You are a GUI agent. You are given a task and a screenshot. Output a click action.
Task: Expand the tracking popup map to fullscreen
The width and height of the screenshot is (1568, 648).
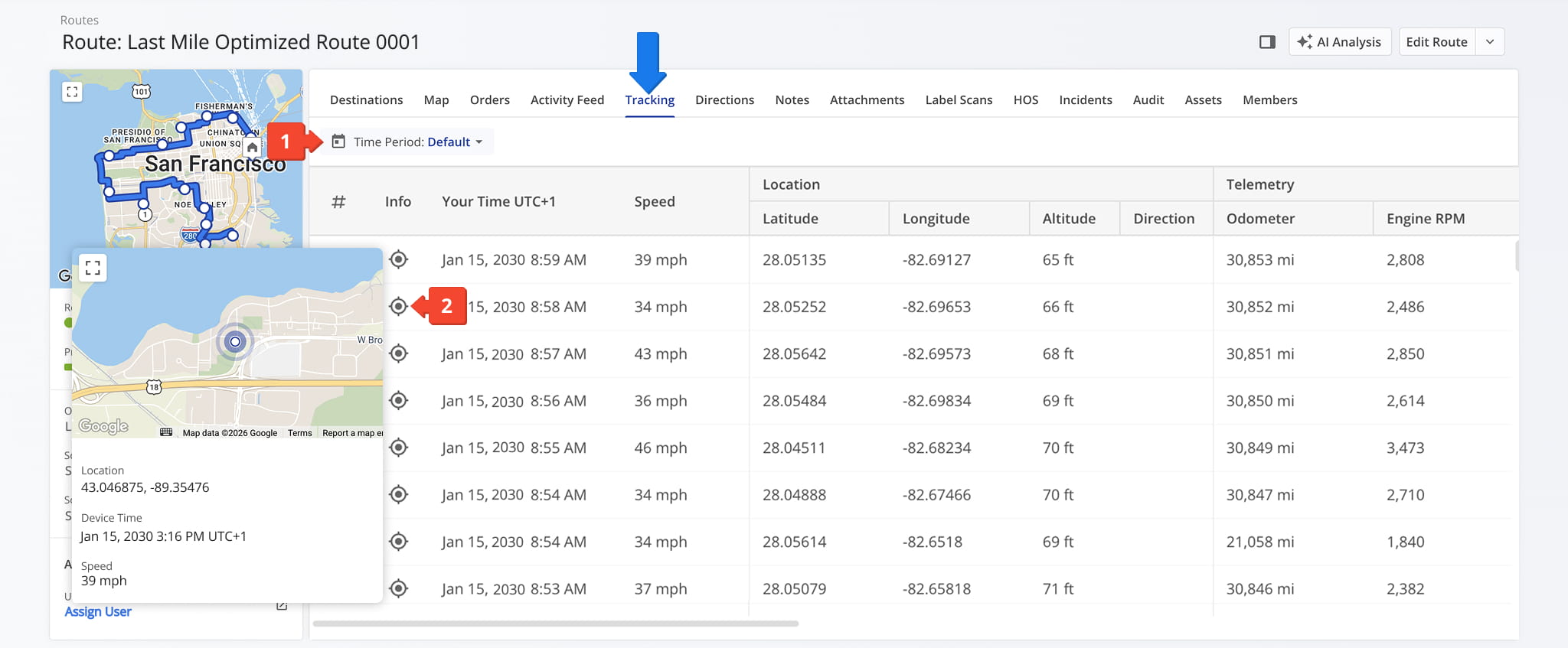[93, 268]
